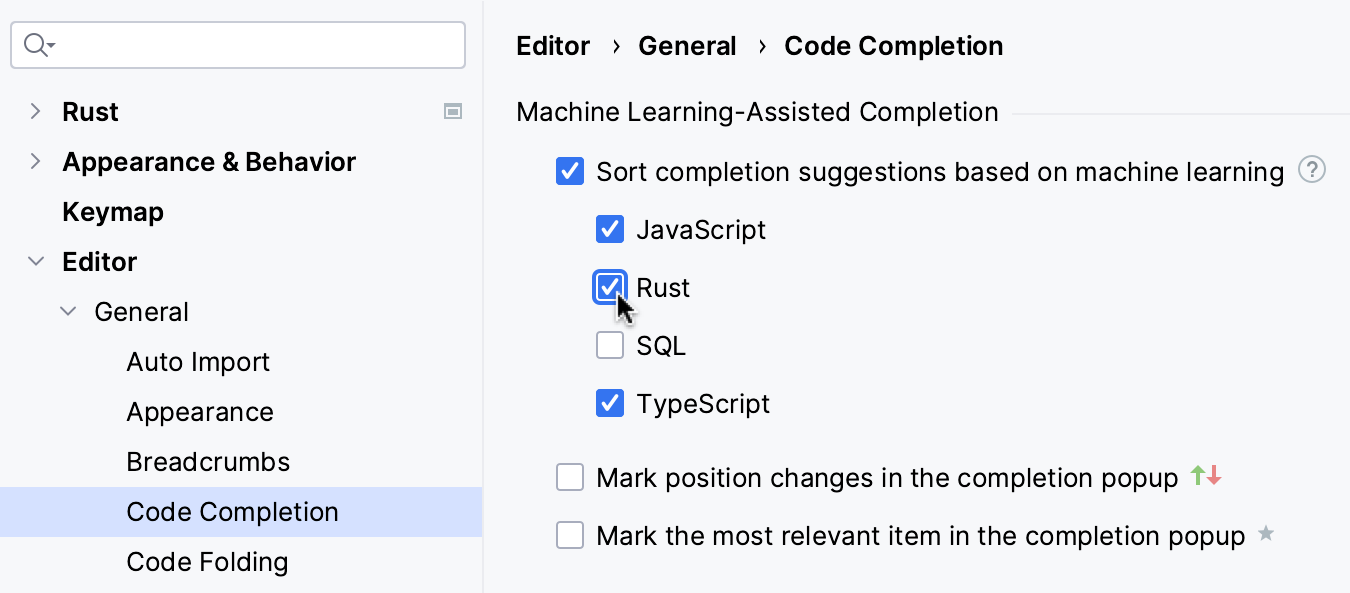Collapse the Editor tree section
Screen dimensions: 1350x593
pos(36,261)
